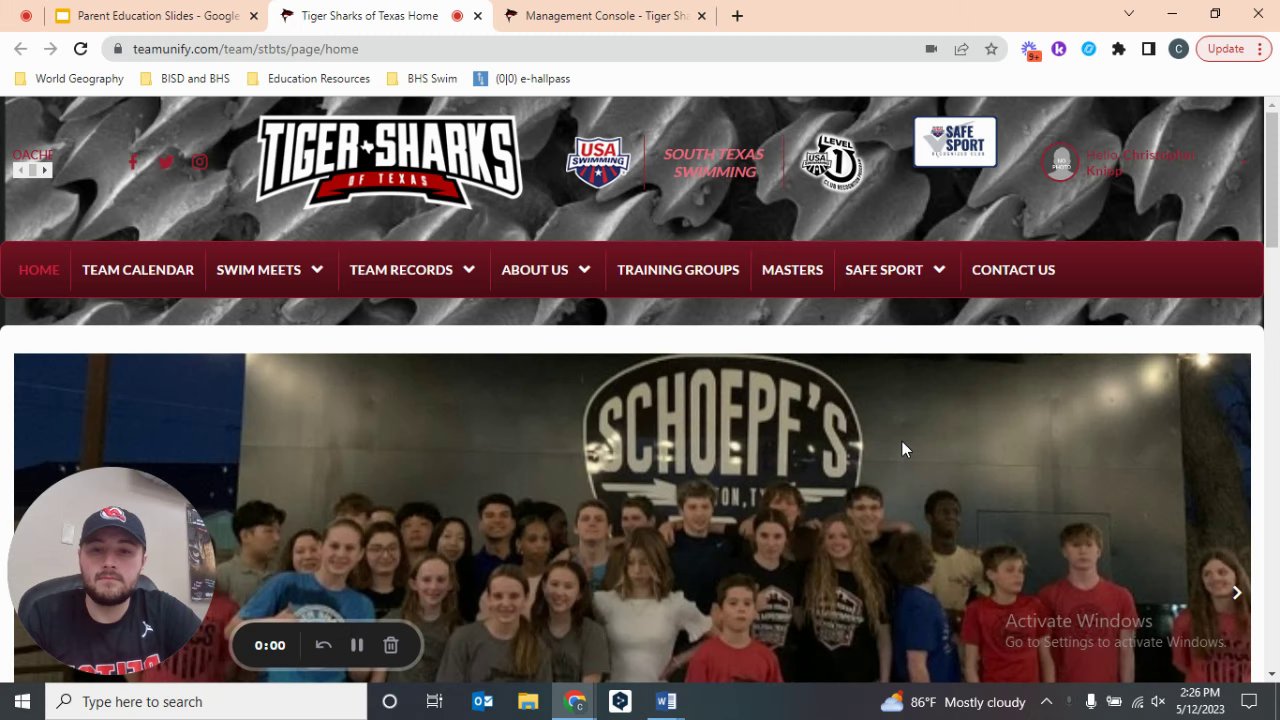Open the MASTERS page
The image size is (1280, 720).
pyautogui.click(x=792, y=270)
